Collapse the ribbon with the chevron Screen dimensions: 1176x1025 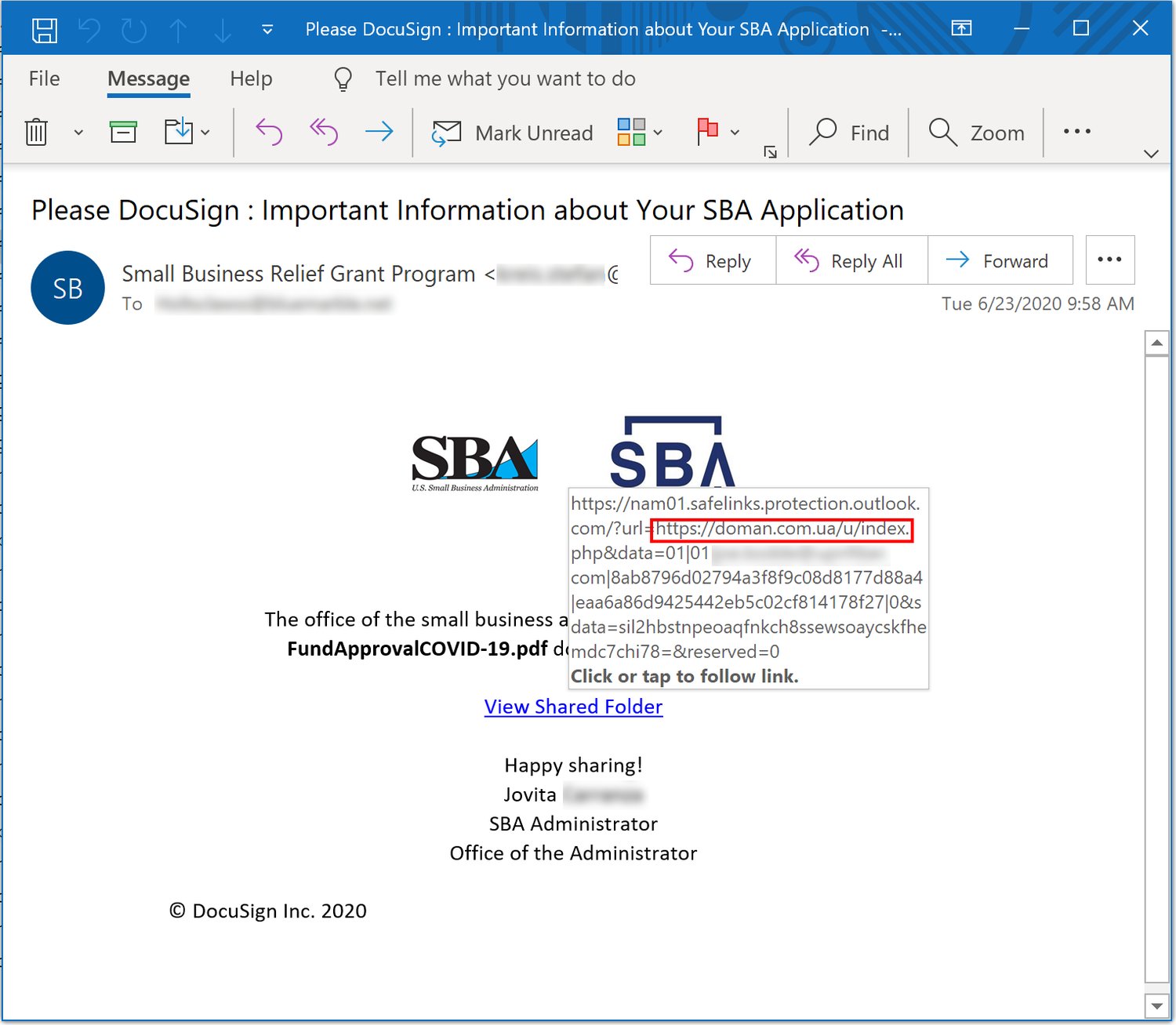pos(1149,153)
